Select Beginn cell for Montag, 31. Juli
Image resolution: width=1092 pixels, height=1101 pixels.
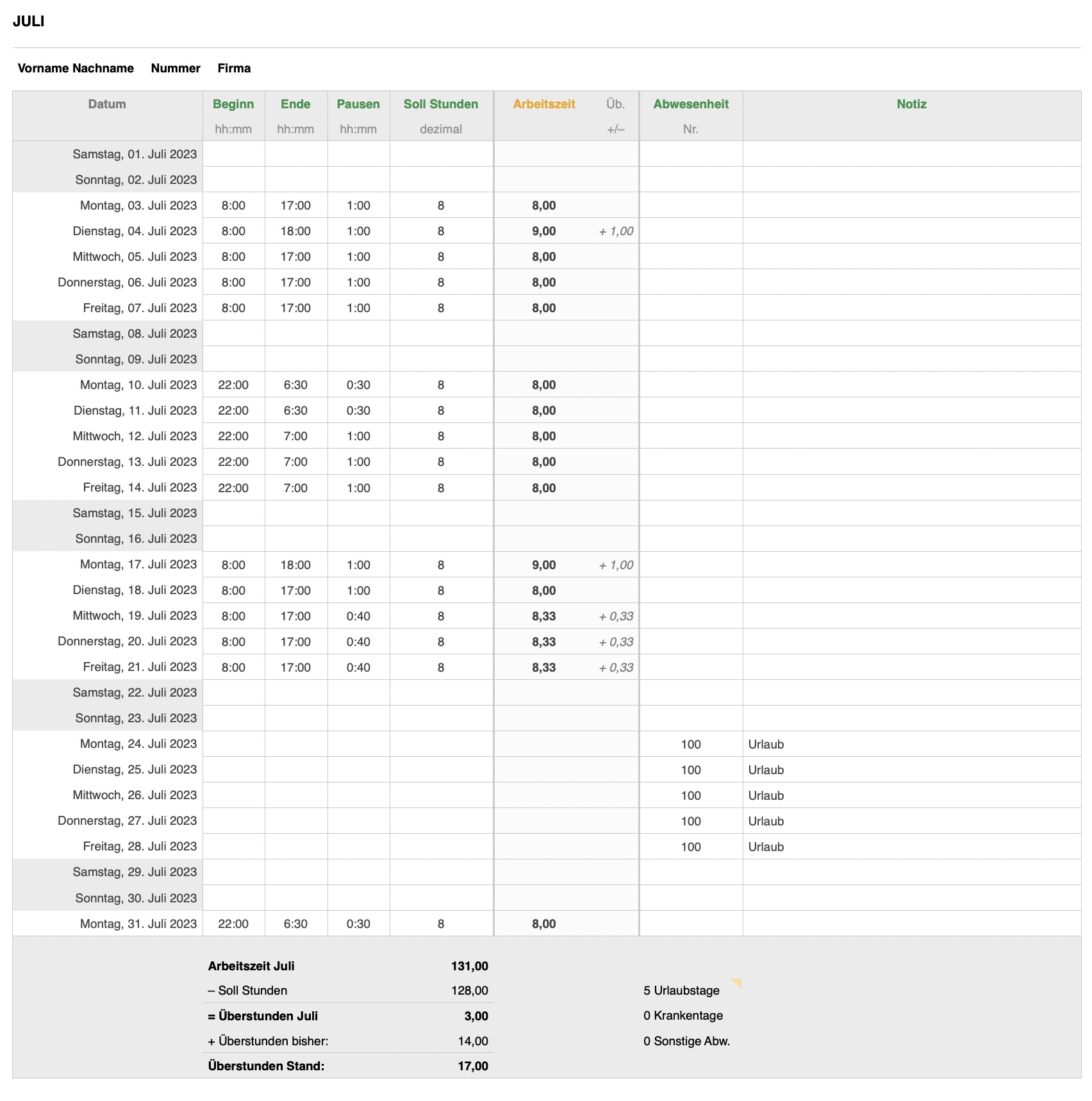(x=233, y=923)
